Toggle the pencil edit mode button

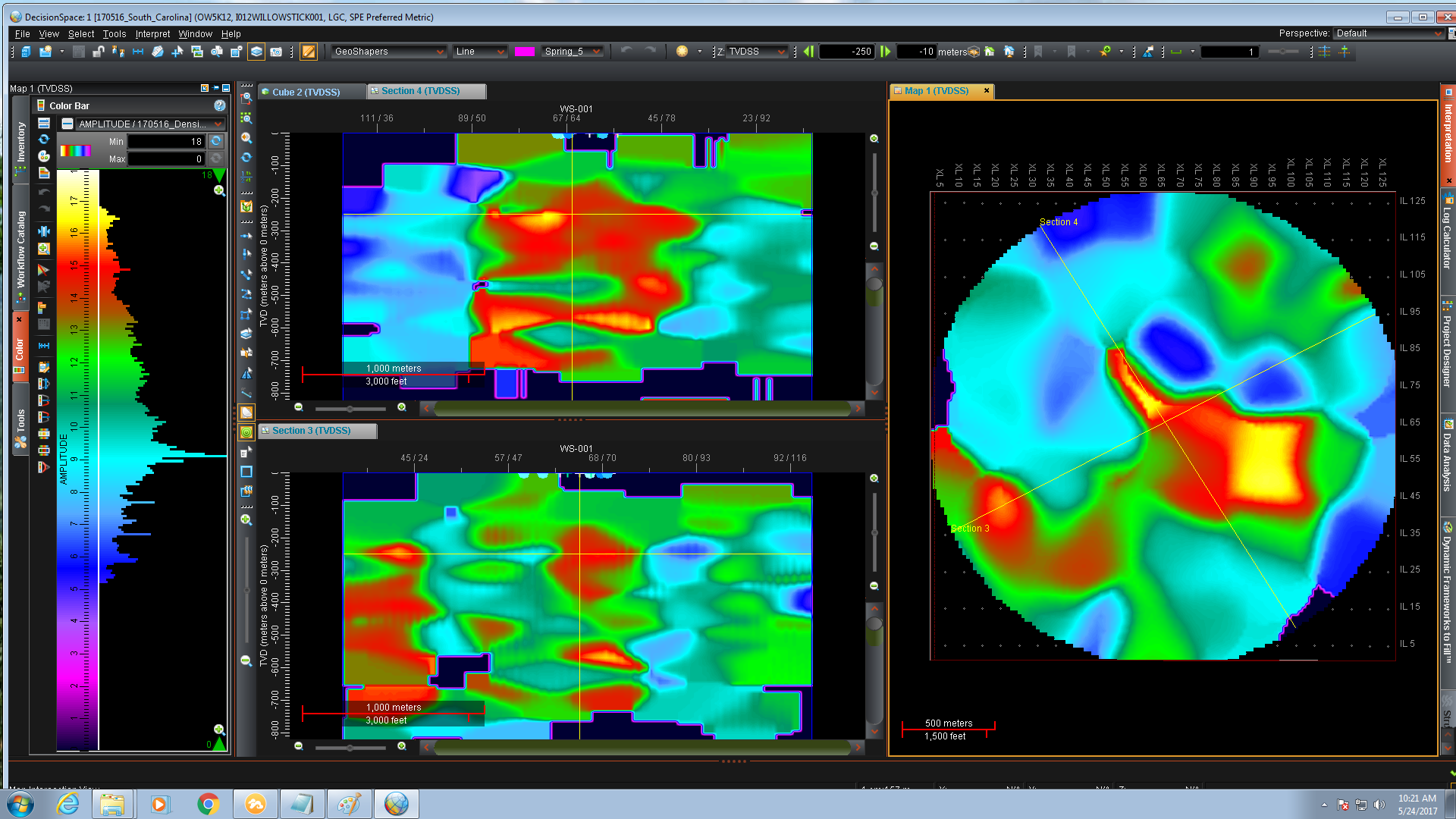[309, 52]
